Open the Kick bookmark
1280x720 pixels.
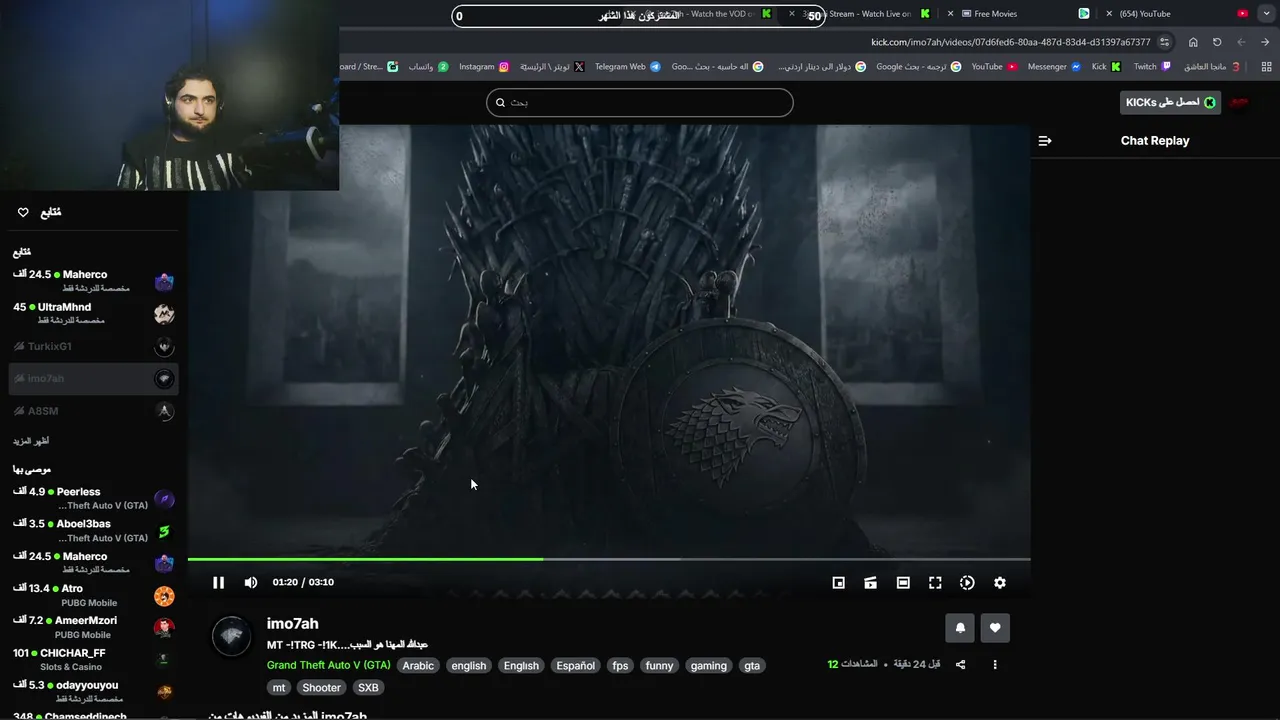(x=1106, y=67)
